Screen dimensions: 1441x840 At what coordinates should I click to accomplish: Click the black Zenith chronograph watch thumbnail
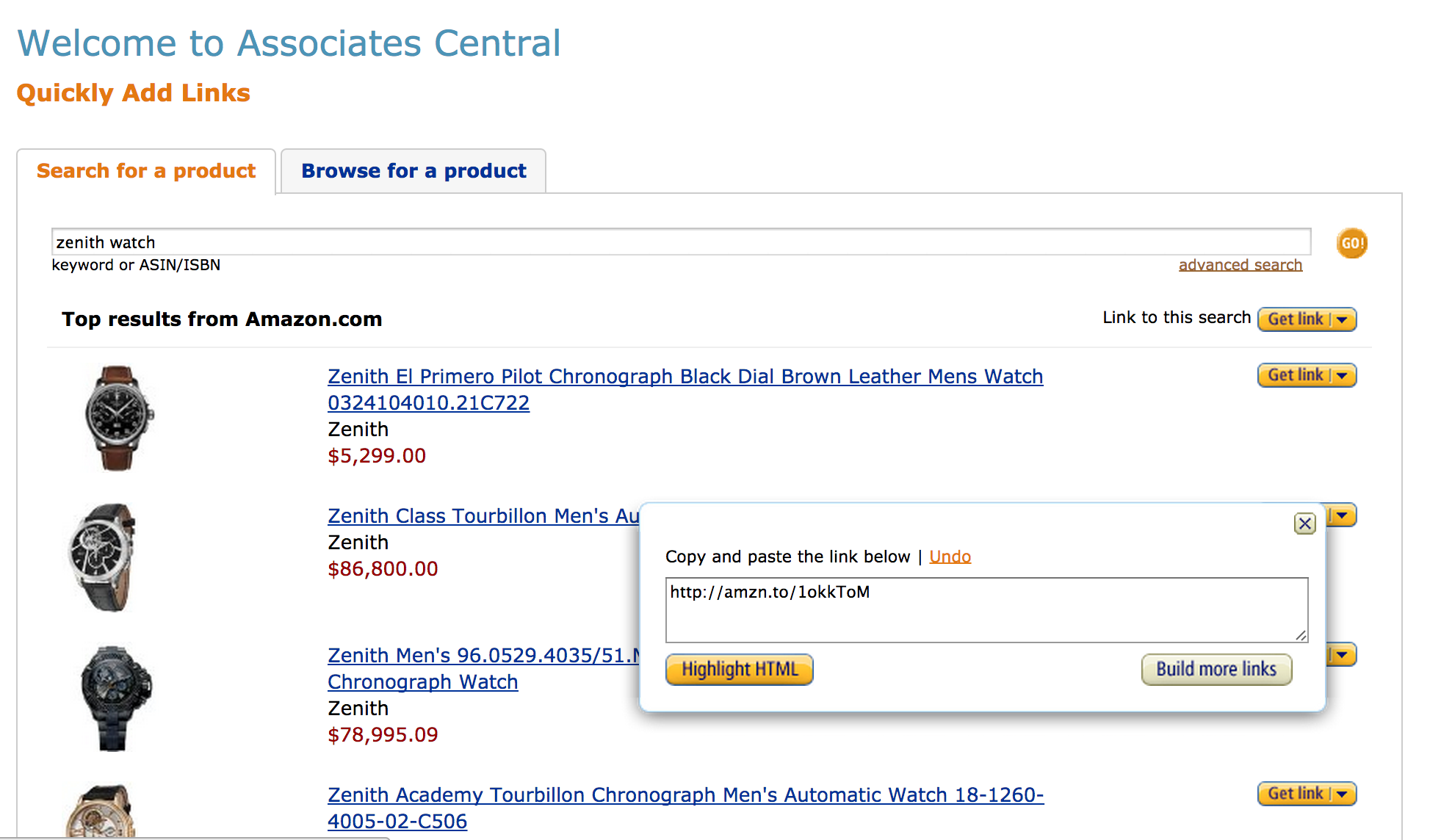point(115,698)
